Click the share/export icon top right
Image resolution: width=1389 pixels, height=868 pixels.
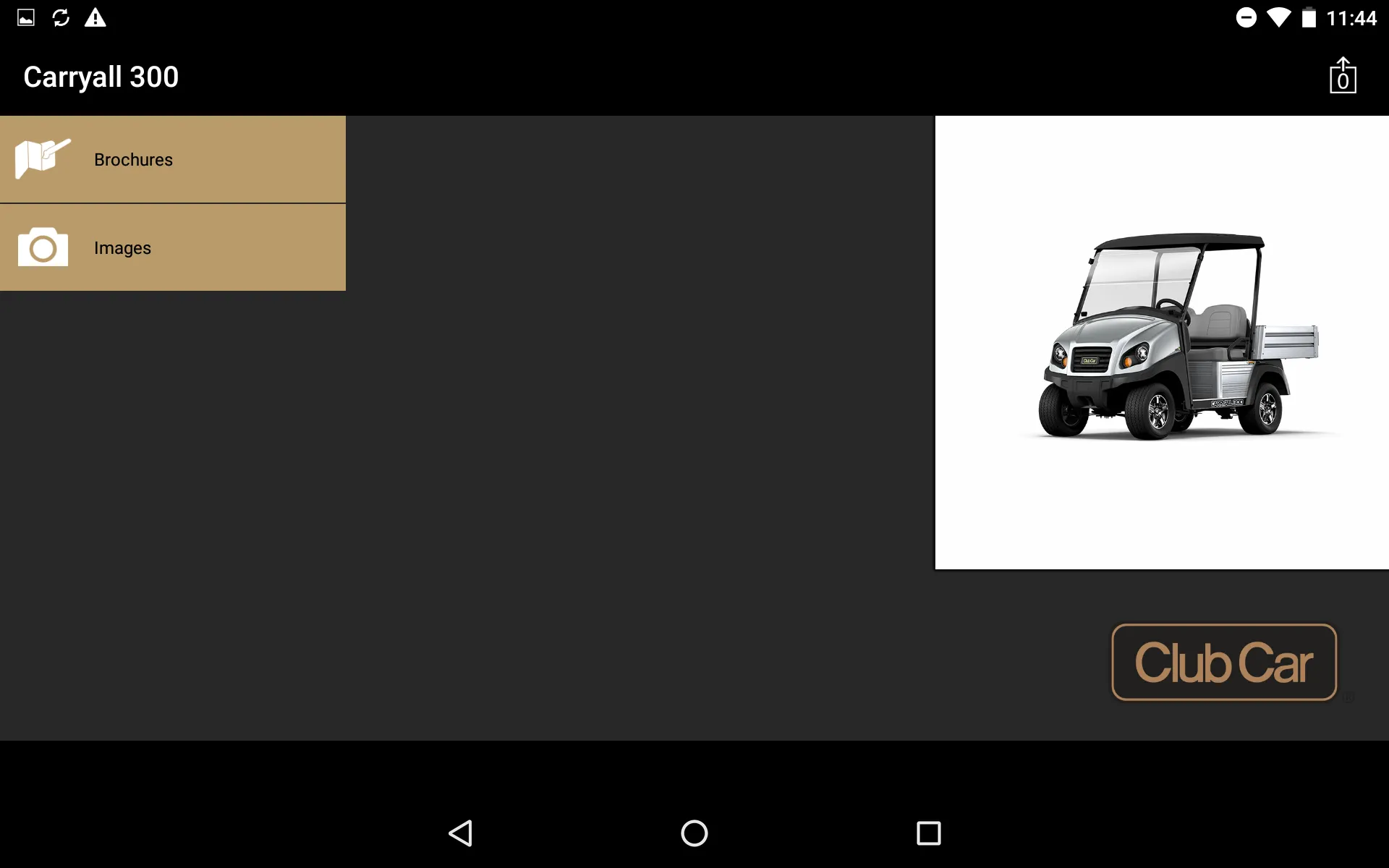(1343, 76)
